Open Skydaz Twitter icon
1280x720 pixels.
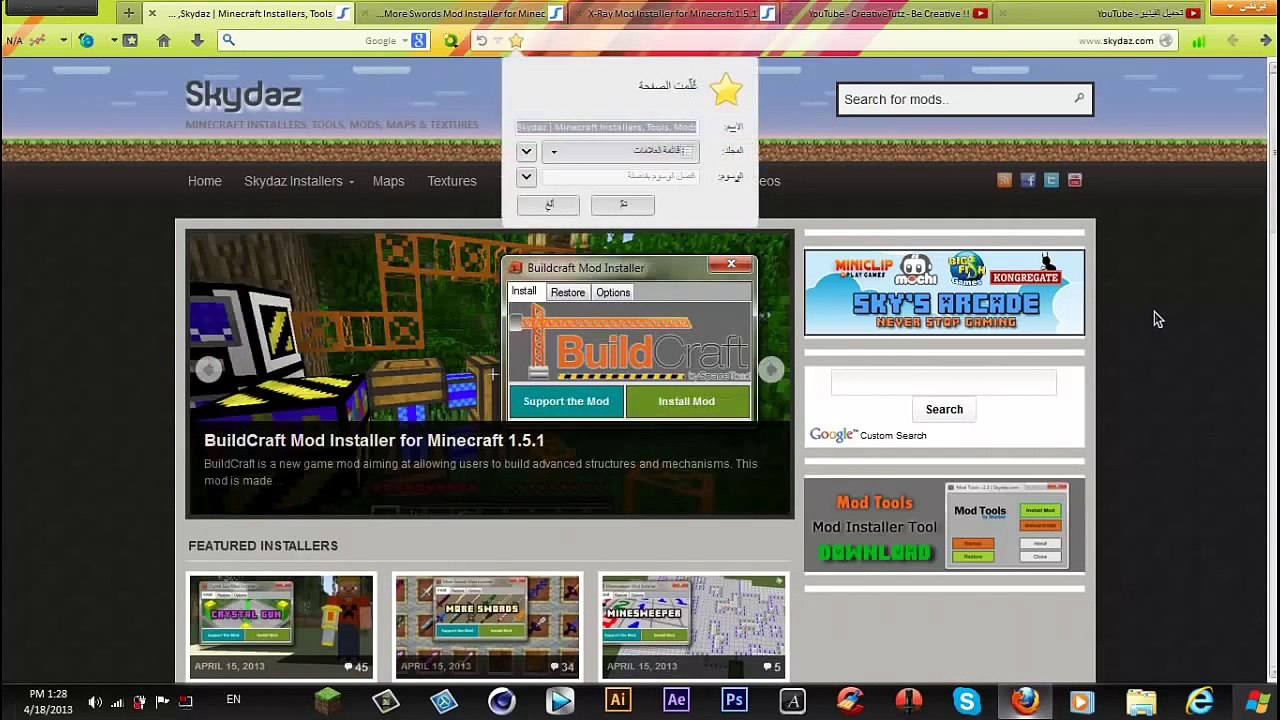tap(1051, 180)
